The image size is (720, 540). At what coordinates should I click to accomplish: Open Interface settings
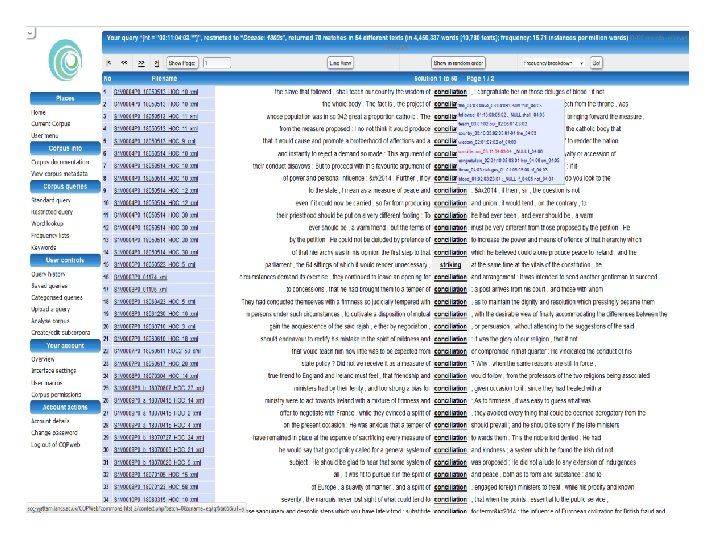click(x=54, y=371)
